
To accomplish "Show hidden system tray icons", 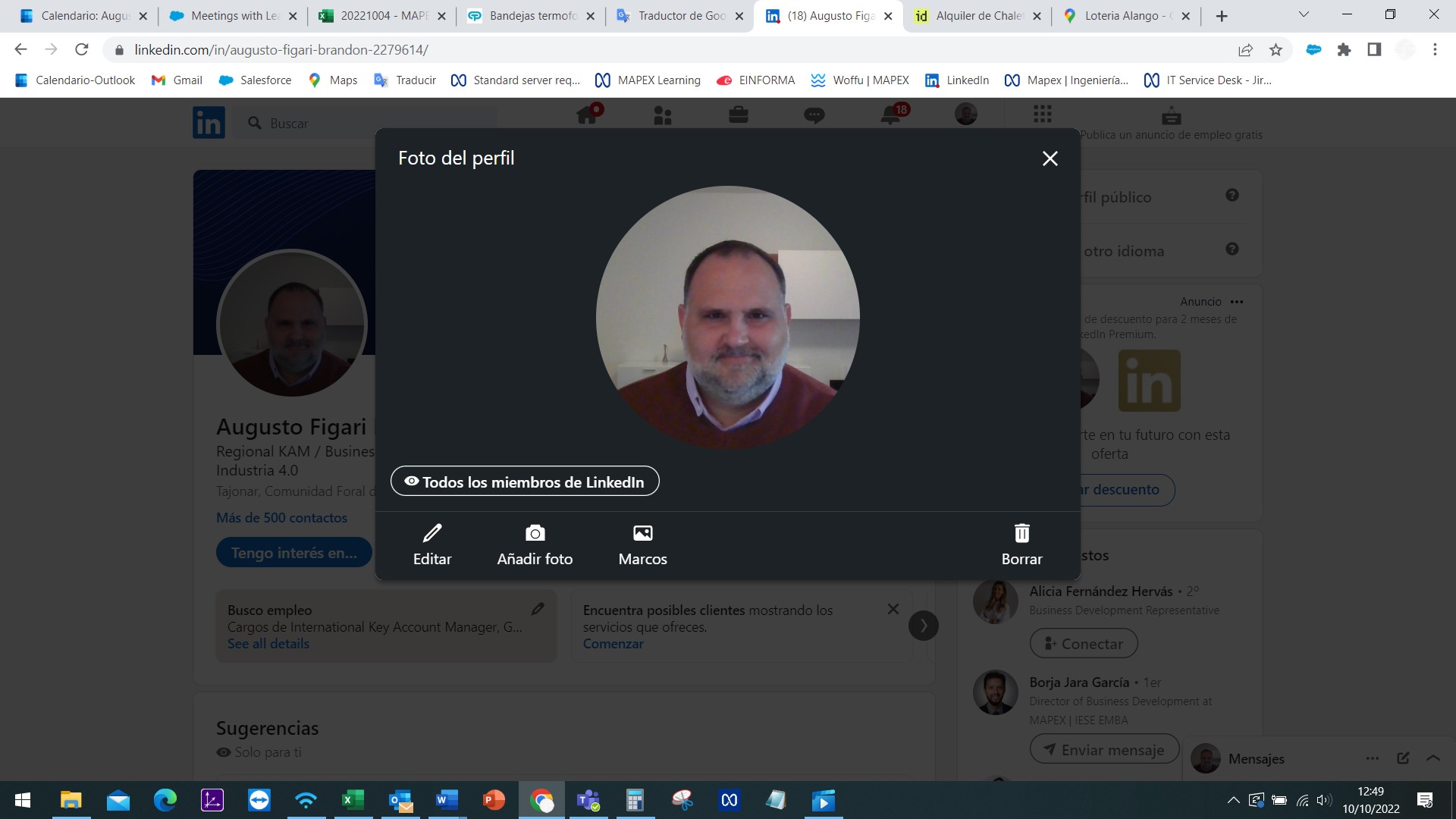I will [x=1233, y=800].
